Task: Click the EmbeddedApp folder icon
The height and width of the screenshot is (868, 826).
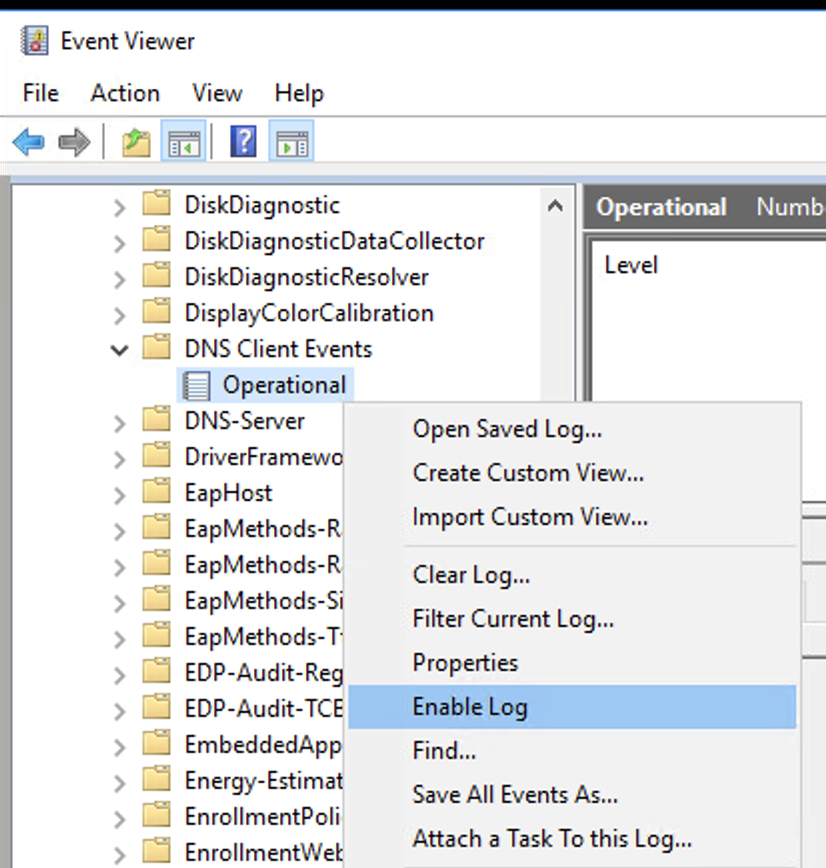Action: click(156, 743)
